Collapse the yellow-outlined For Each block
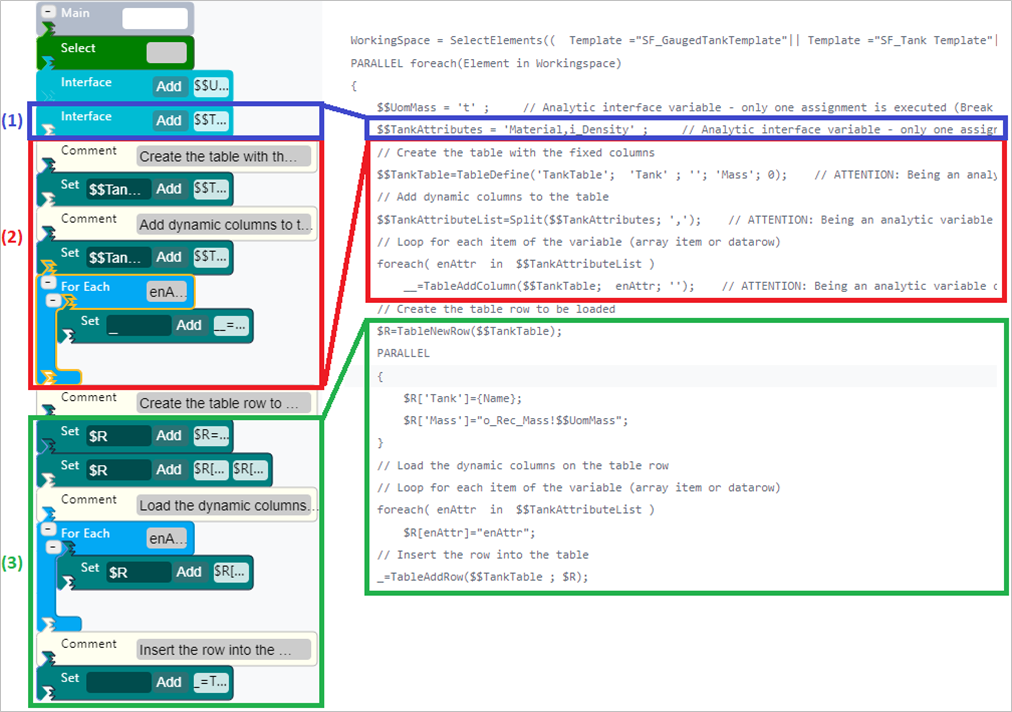 [x=48, y=284]
